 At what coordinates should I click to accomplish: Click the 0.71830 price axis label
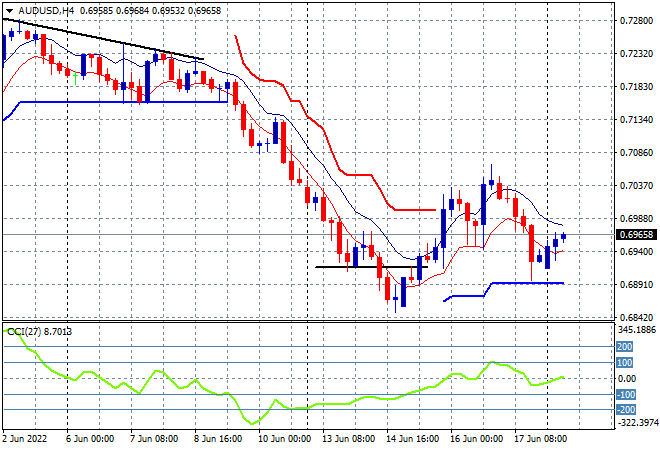(636, 87)
